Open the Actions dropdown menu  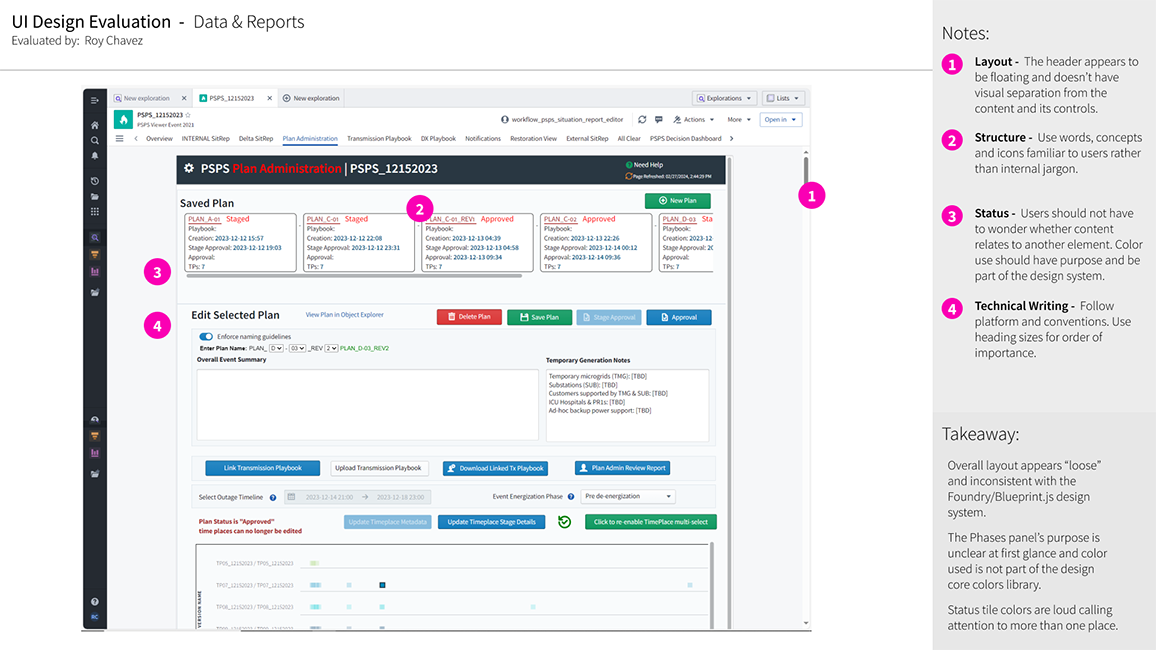click(x=694, y=118)
